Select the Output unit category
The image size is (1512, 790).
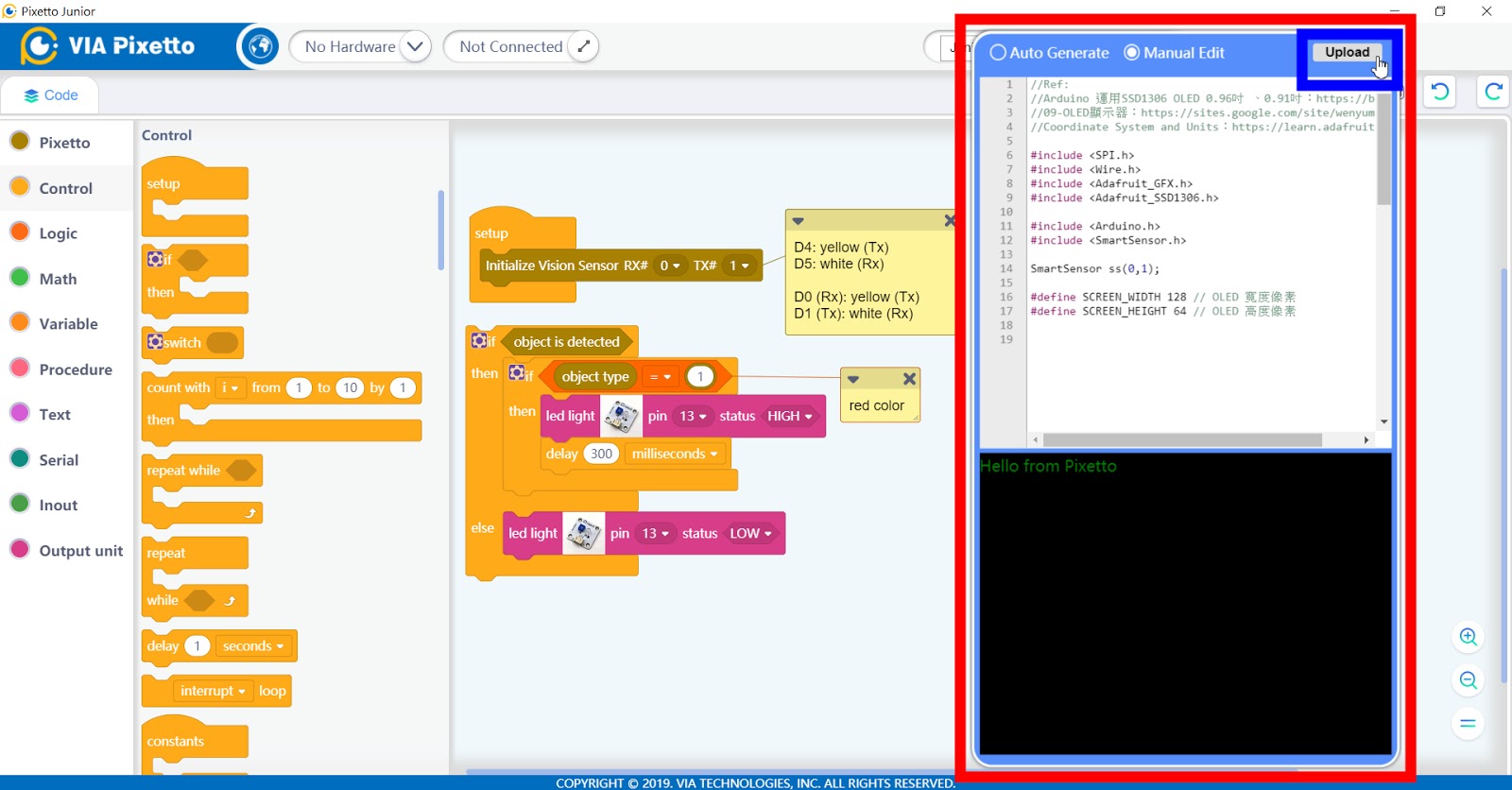[x=81, y=550]
